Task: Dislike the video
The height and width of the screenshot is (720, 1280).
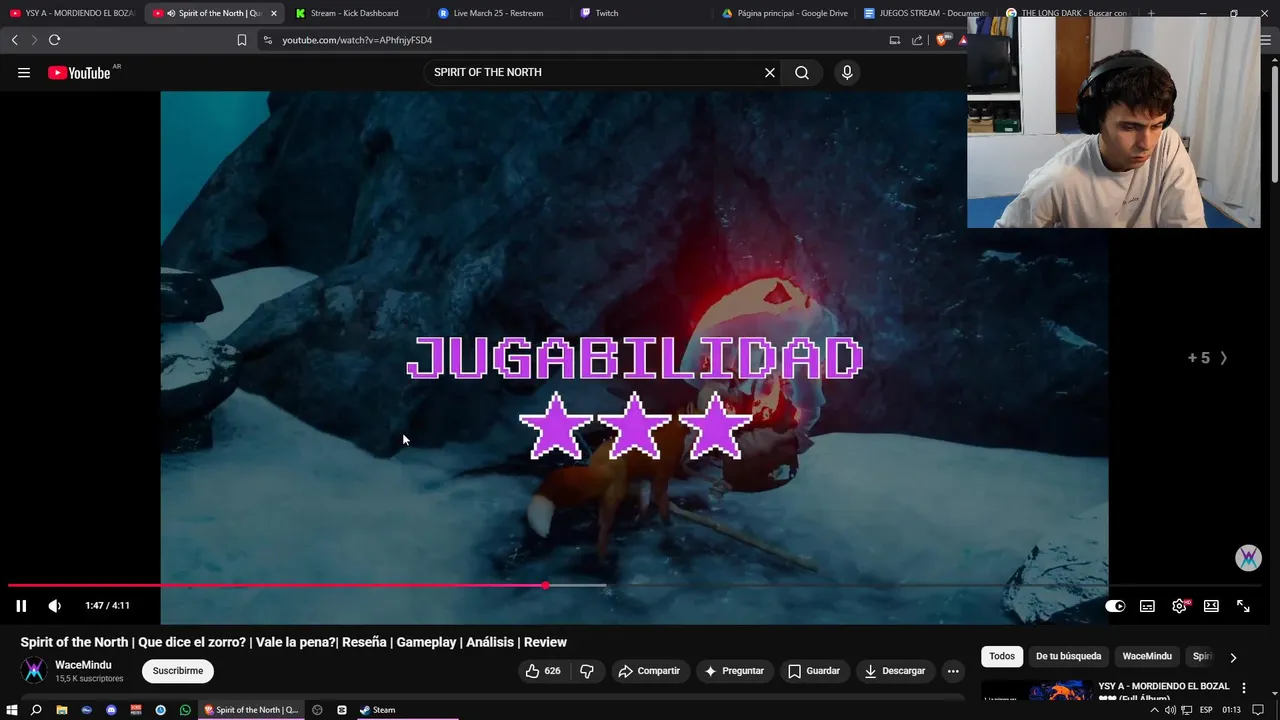Action: pos(587,671)
